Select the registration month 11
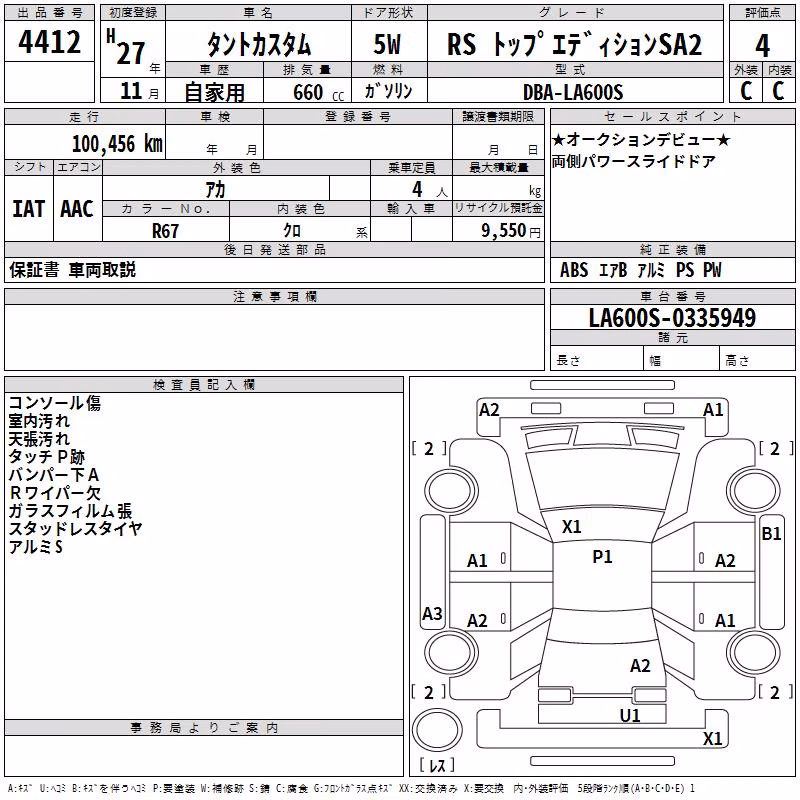This screenshot has height=800, width=800. click(x=131, y=91)
